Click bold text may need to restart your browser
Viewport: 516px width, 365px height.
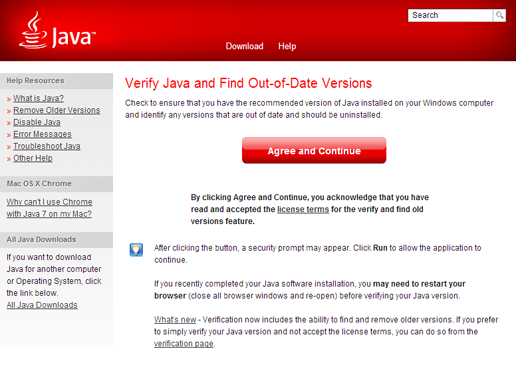310,290
